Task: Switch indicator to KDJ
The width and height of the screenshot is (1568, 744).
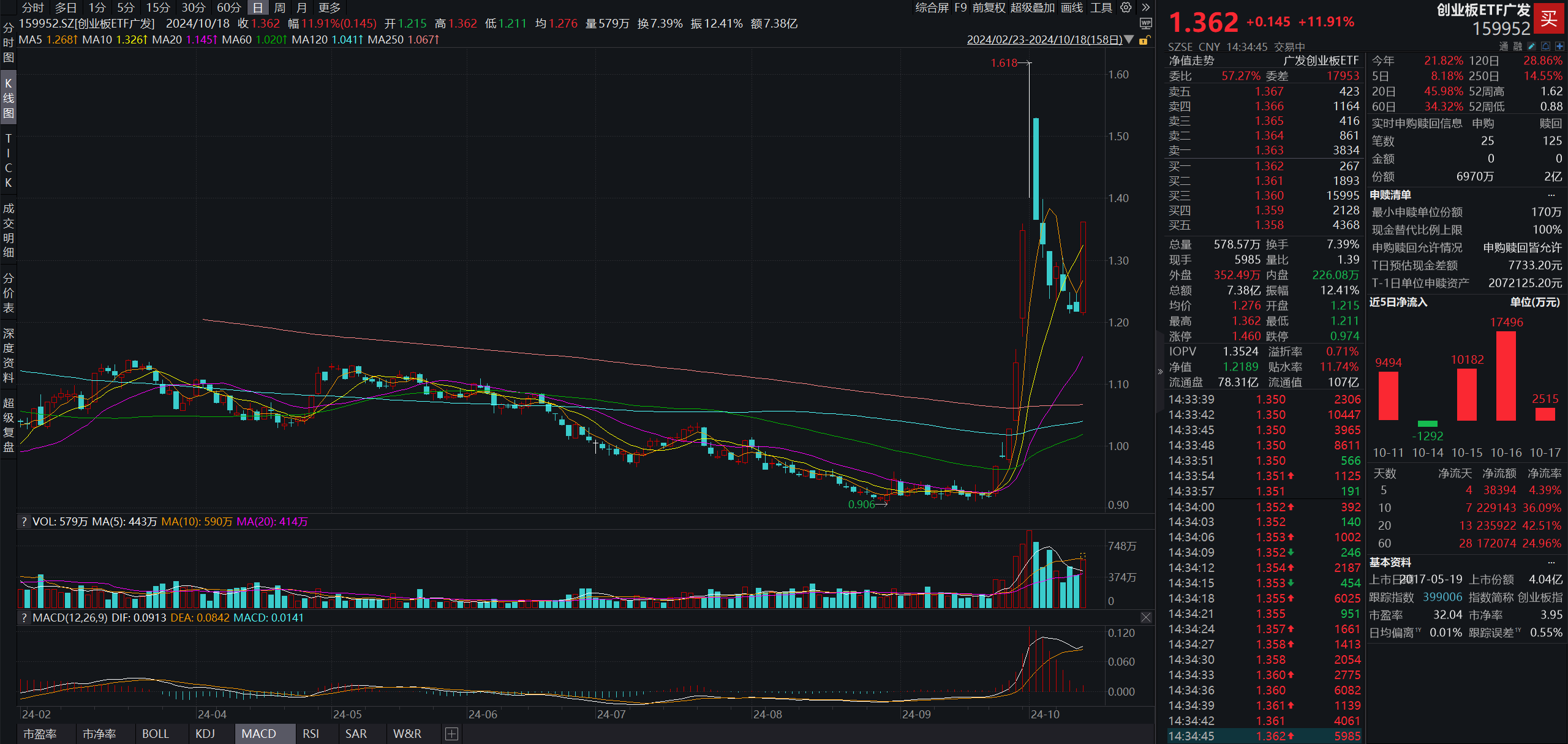Action: point(205,734)
